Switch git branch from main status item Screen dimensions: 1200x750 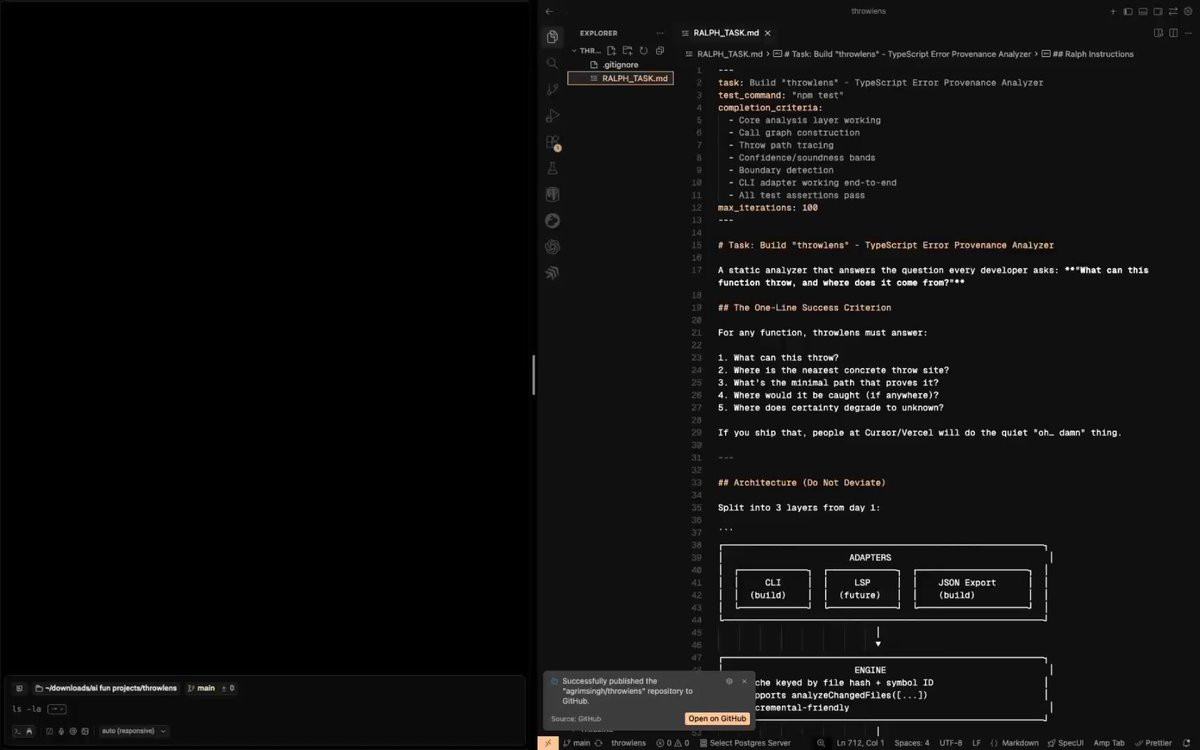click(575, 742)
